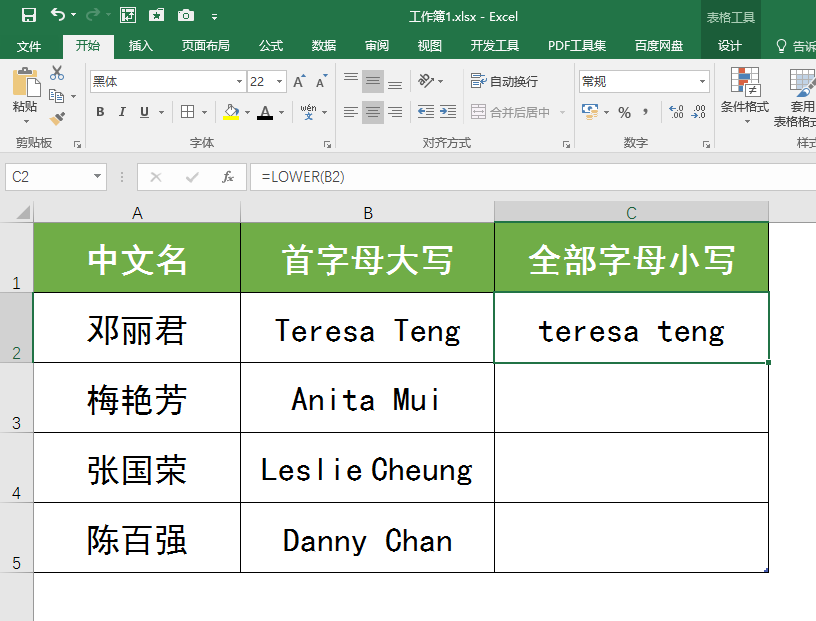Image resolution: width=816 pixels, height=621 pixels.
Task: Toggle Italic formatting
Action: coord(122,112)
